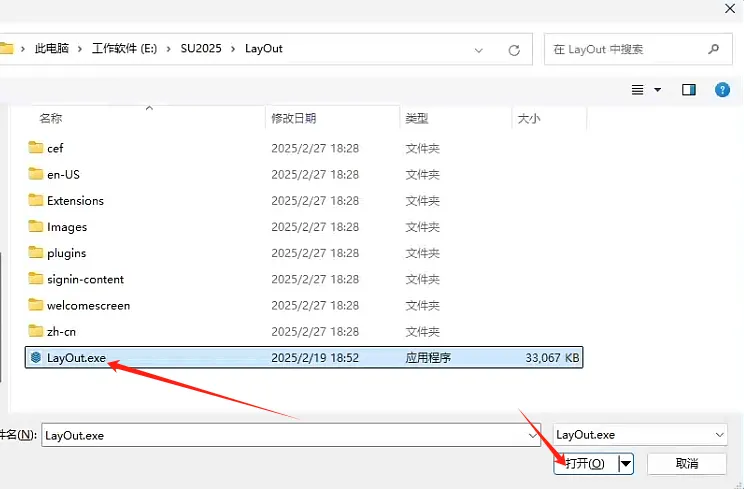Click the 打开(O) button

tap(586, 463)
